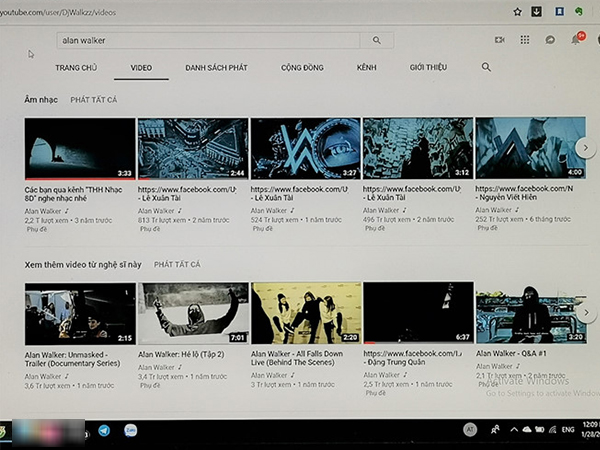The image size is (600, 450).
Task: Click the ENG language indicator
Action: pos(568,430)
